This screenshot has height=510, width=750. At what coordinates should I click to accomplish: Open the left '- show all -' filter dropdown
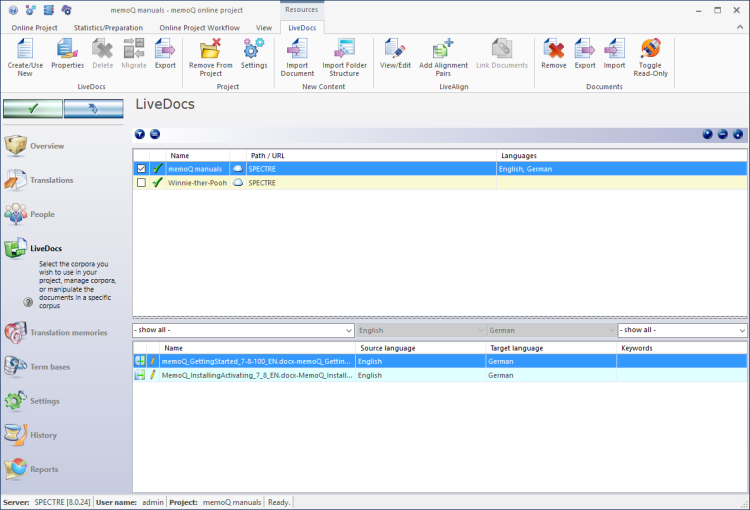[243, 330]
